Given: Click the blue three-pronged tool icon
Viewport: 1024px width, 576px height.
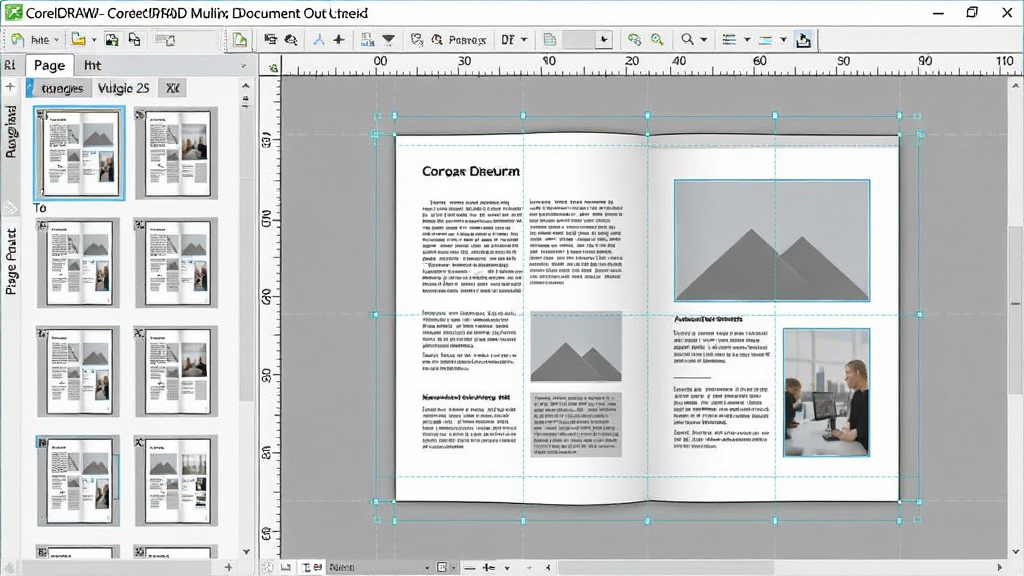Looking at the screenshot, I should pos(319,40).
